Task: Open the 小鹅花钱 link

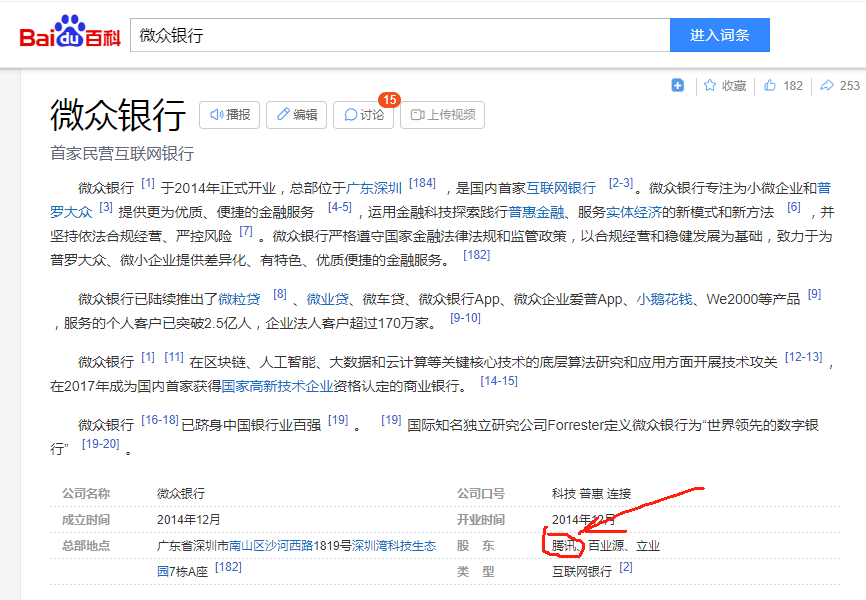Action: coord(664,299)
